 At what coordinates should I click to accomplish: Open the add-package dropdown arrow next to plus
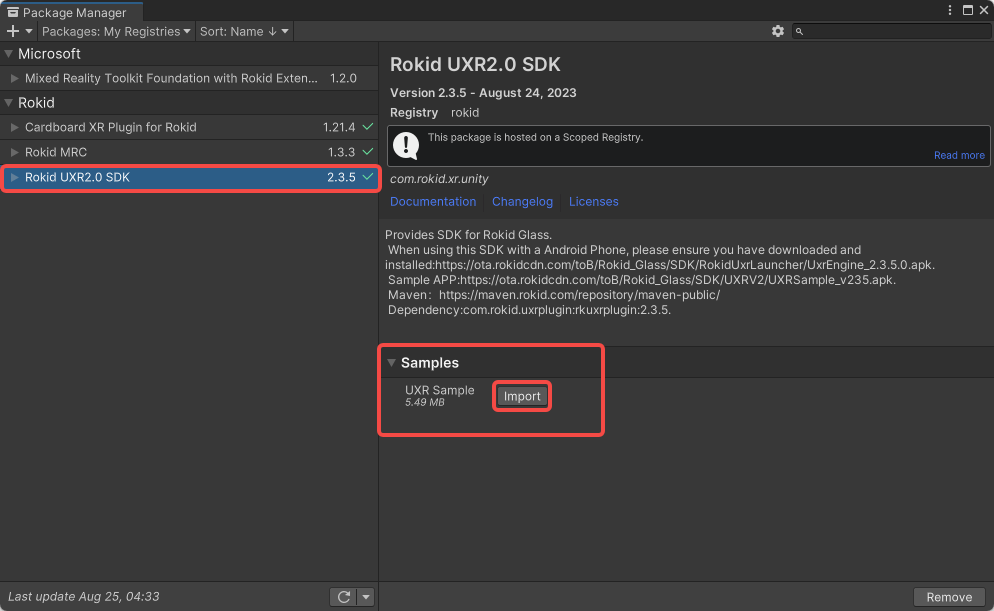pos(29,31)
